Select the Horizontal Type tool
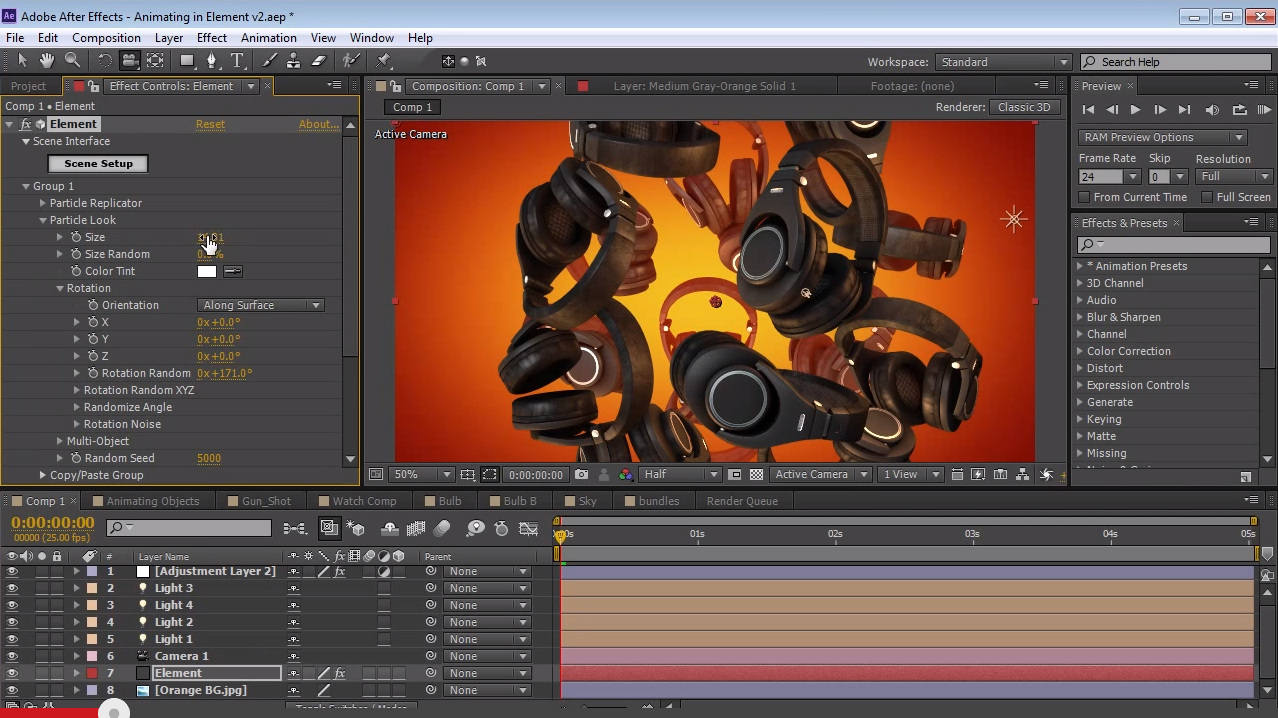 (x=238, y=61)
